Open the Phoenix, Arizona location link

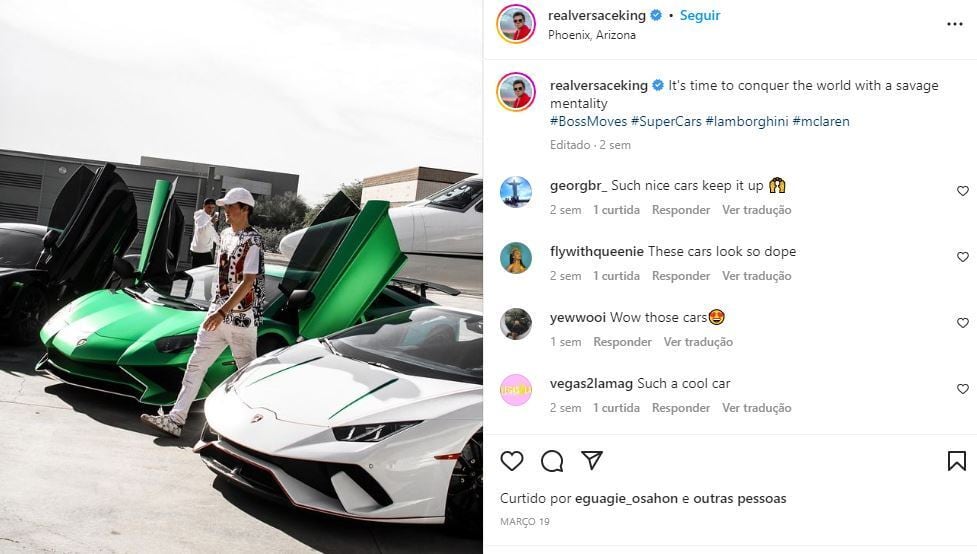click(x=592, y=35)
